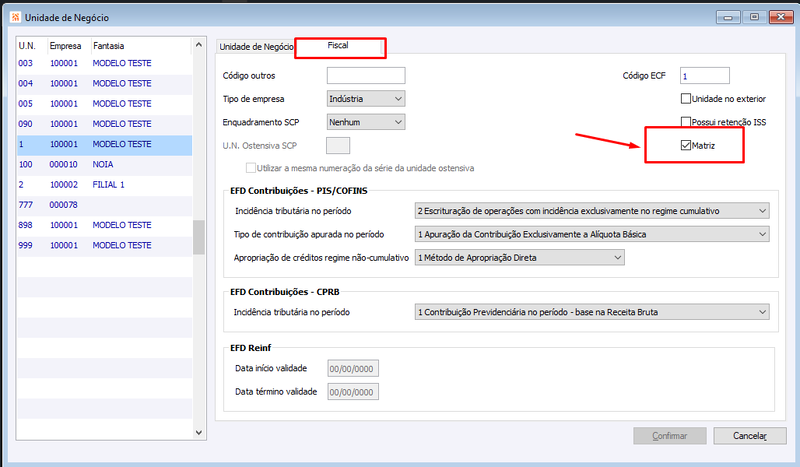Open the Unidade de Negócio tab
This screenshot has width=800, height=467.
tap(256, 46)
